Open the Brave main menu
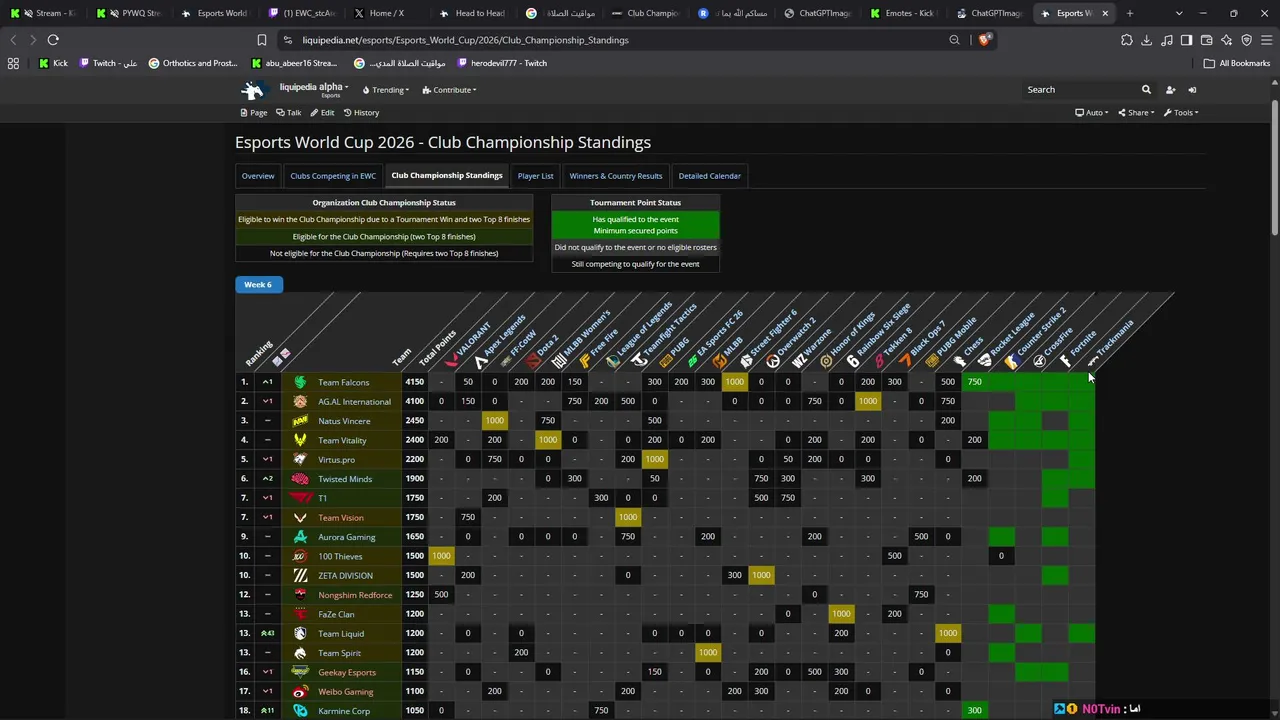1280x720 pixels. (1266, 40)
